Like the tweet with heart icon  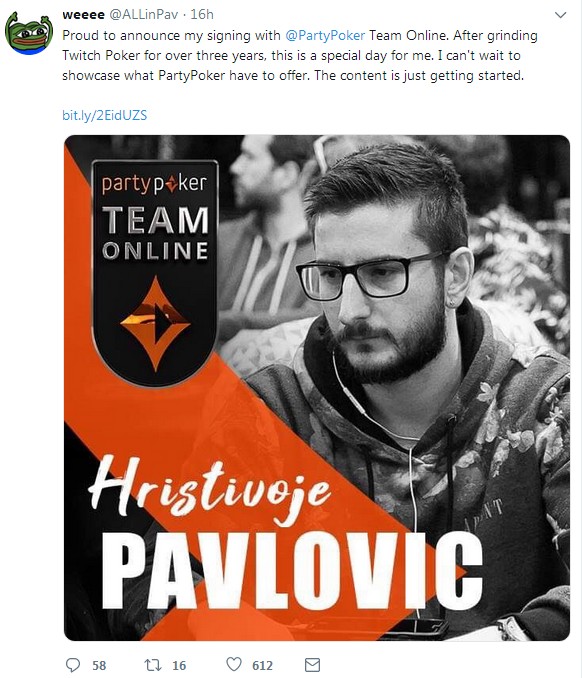point(234,664)
